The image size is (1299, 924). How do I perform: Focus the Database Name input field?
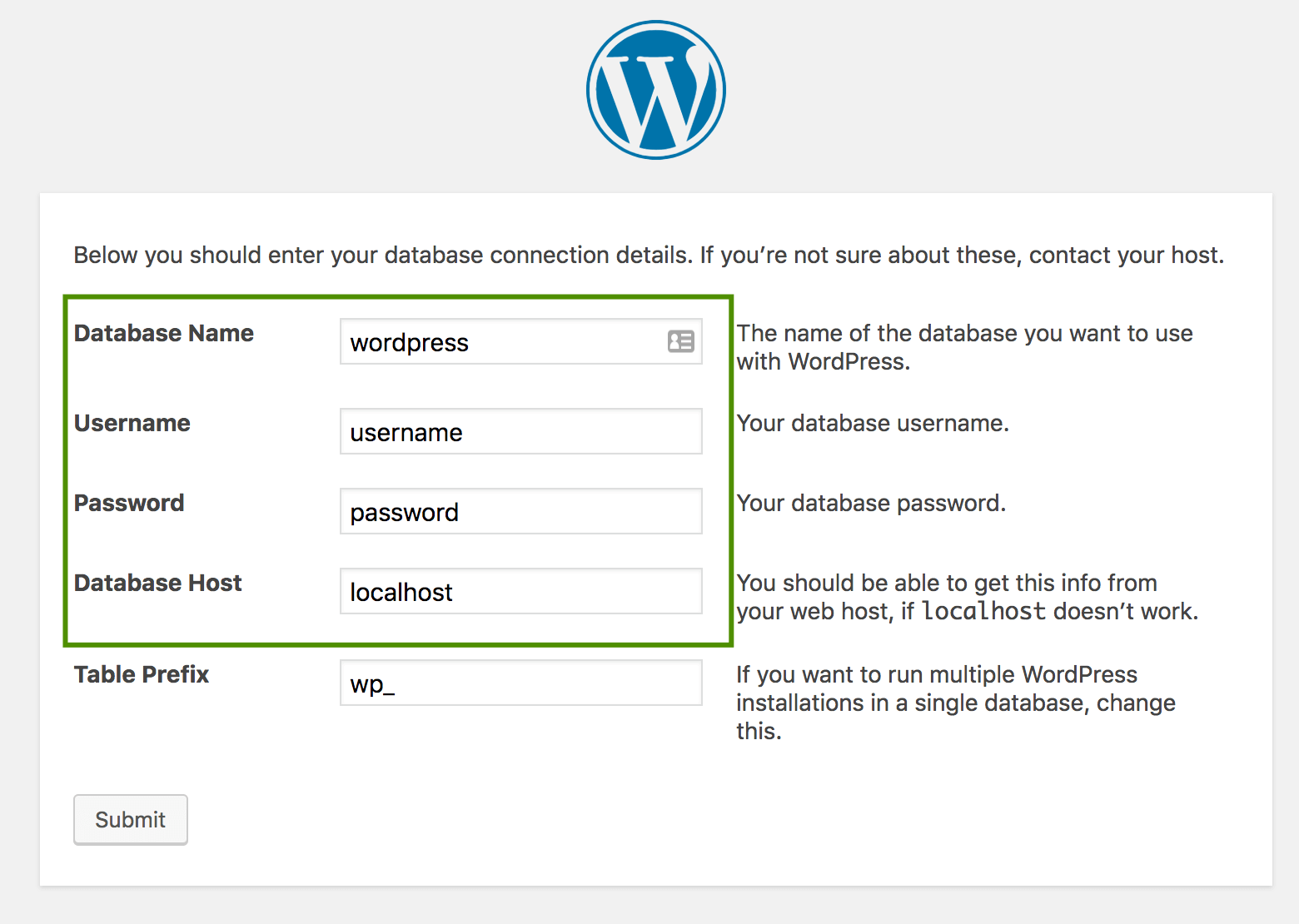(x=521, y=341)
